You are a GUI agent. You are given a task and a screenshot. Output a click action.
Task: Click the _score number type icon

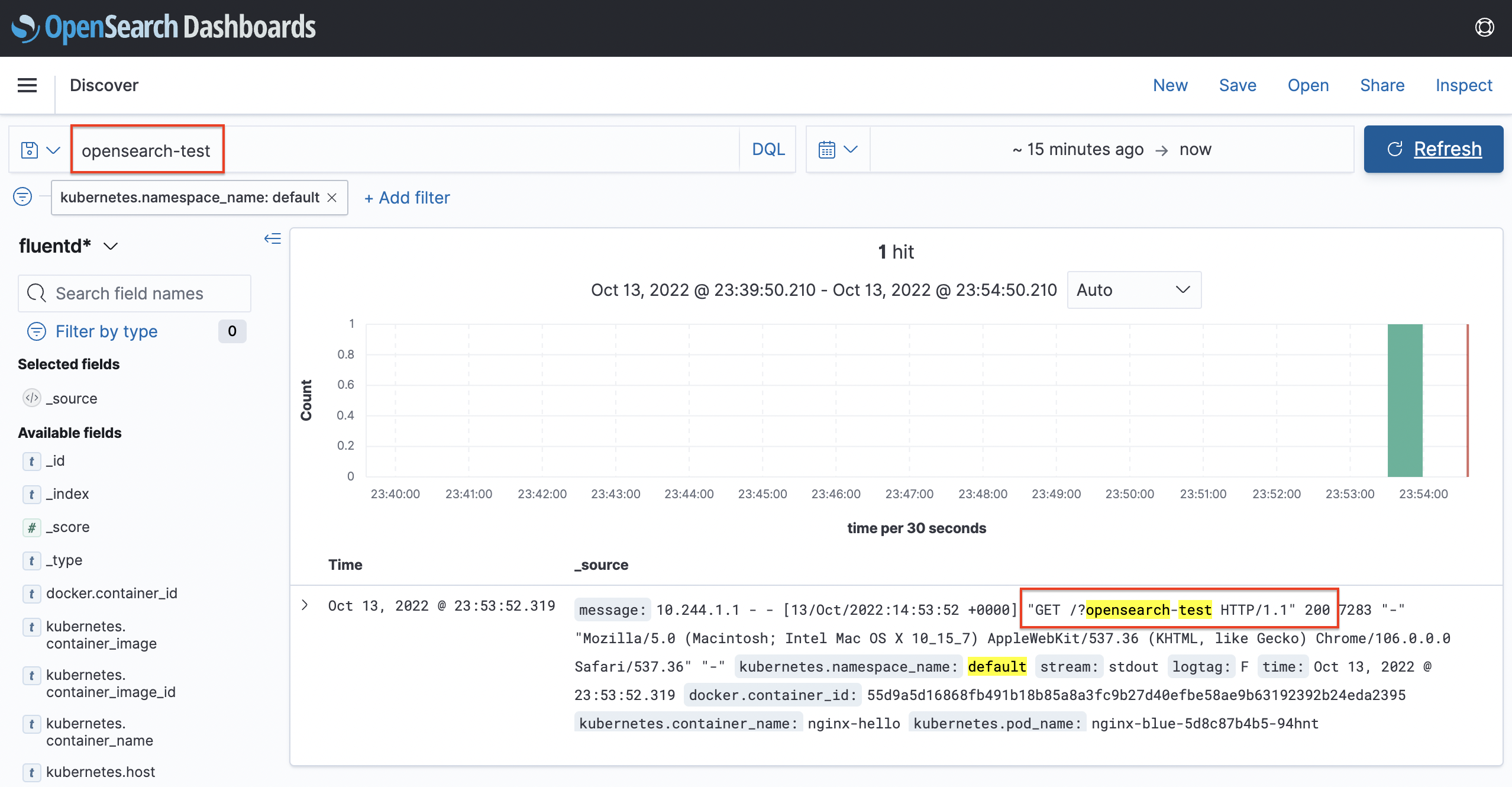[x=32, y=527]
